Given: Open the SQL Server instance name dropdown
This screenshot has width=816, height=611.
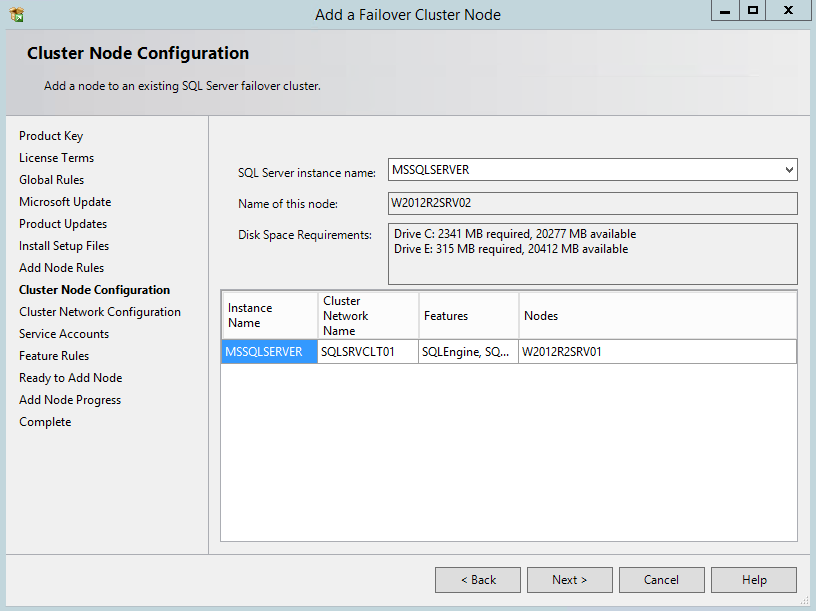Looking at the screenshot, I should (x=789, y=170).
